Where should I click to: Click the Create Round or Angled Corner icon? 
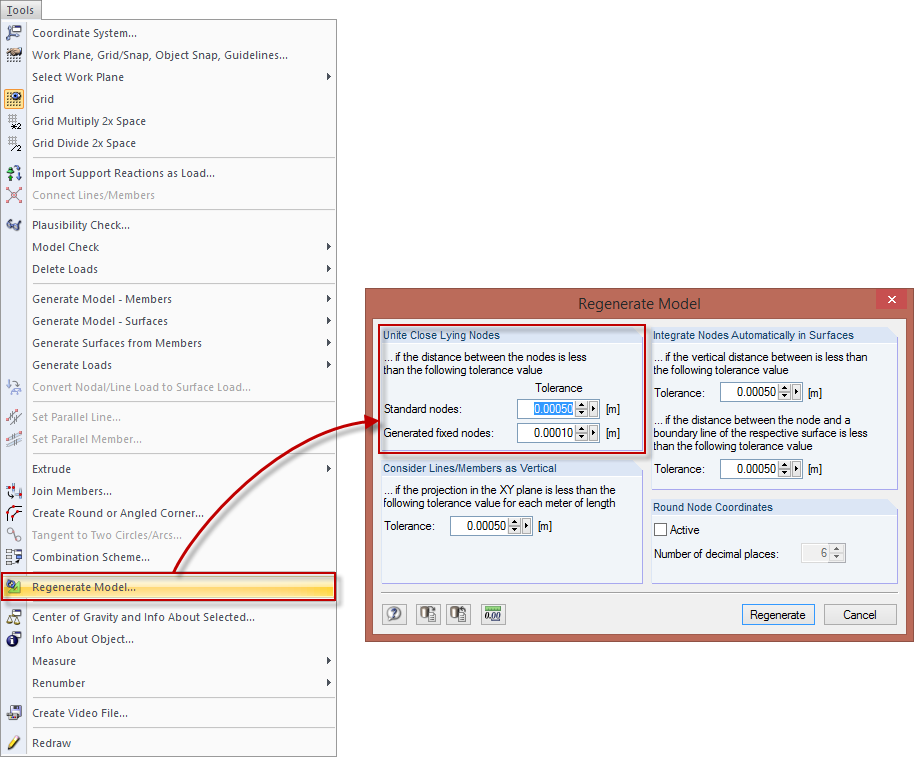pos(14,513)
